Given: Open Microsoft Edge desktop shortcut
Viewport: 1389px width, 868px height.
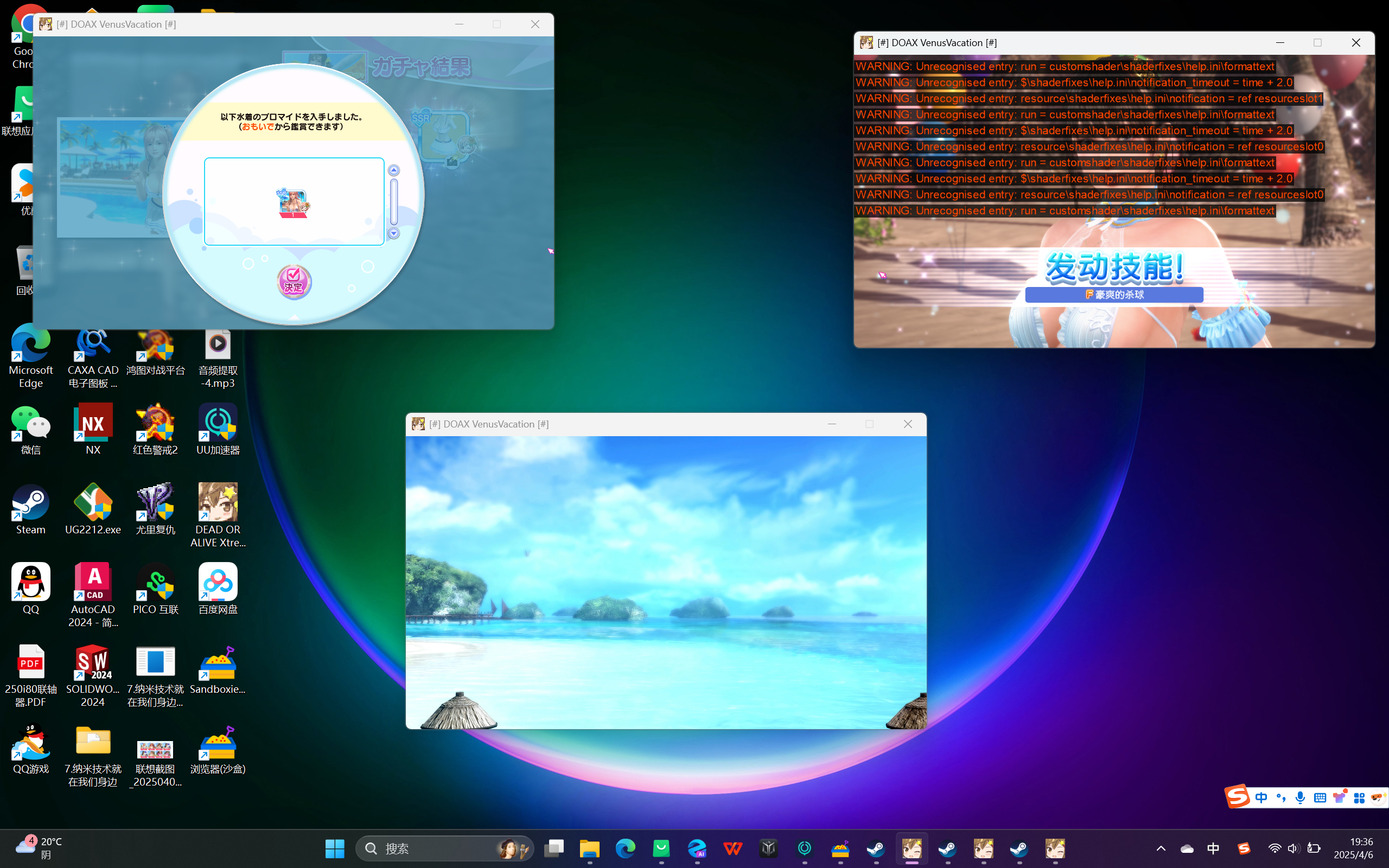Looking at the screenshot, I should [30, 356].
